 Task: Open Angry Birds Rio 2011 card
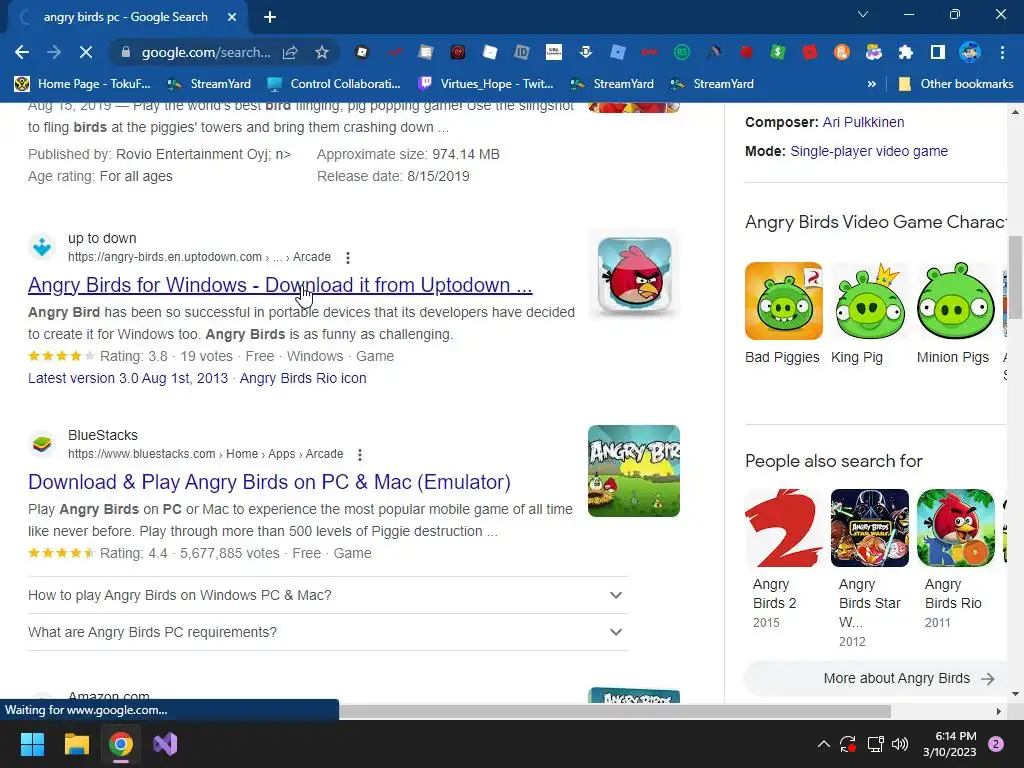(x=955, y=560)
